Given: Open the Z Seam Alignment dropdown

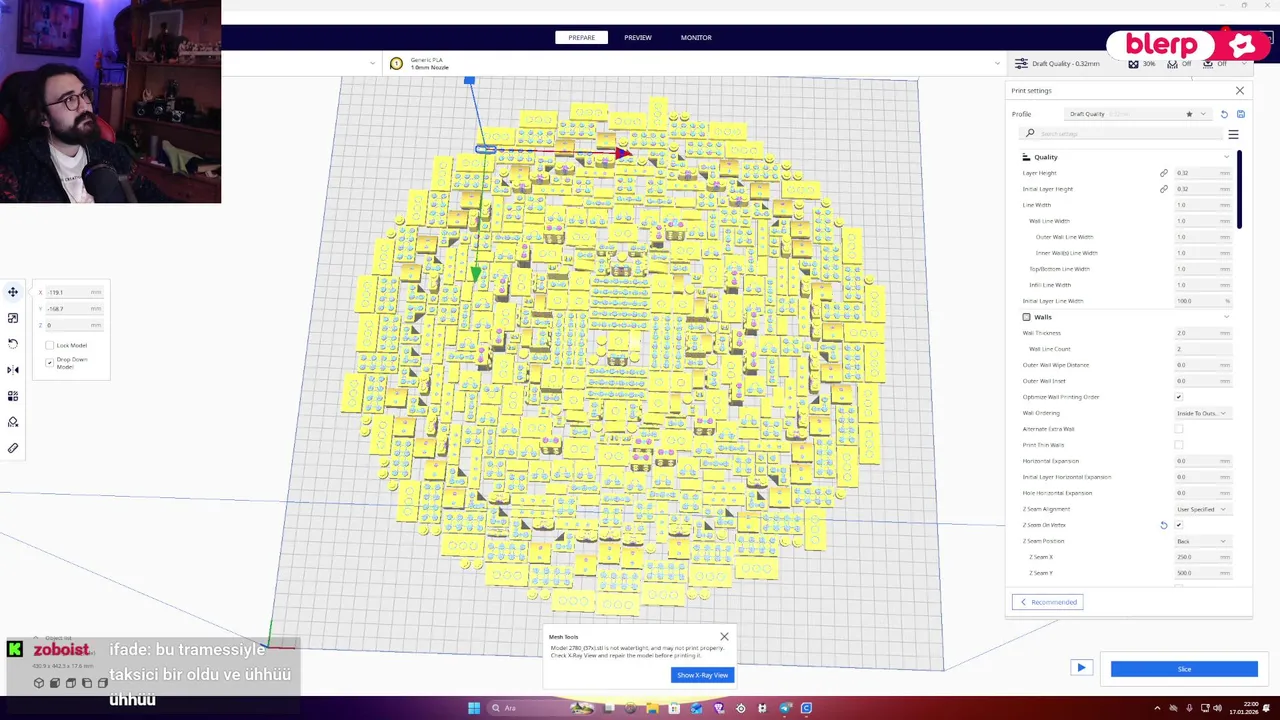Looking at the screenshot, I should [1202, 509].
